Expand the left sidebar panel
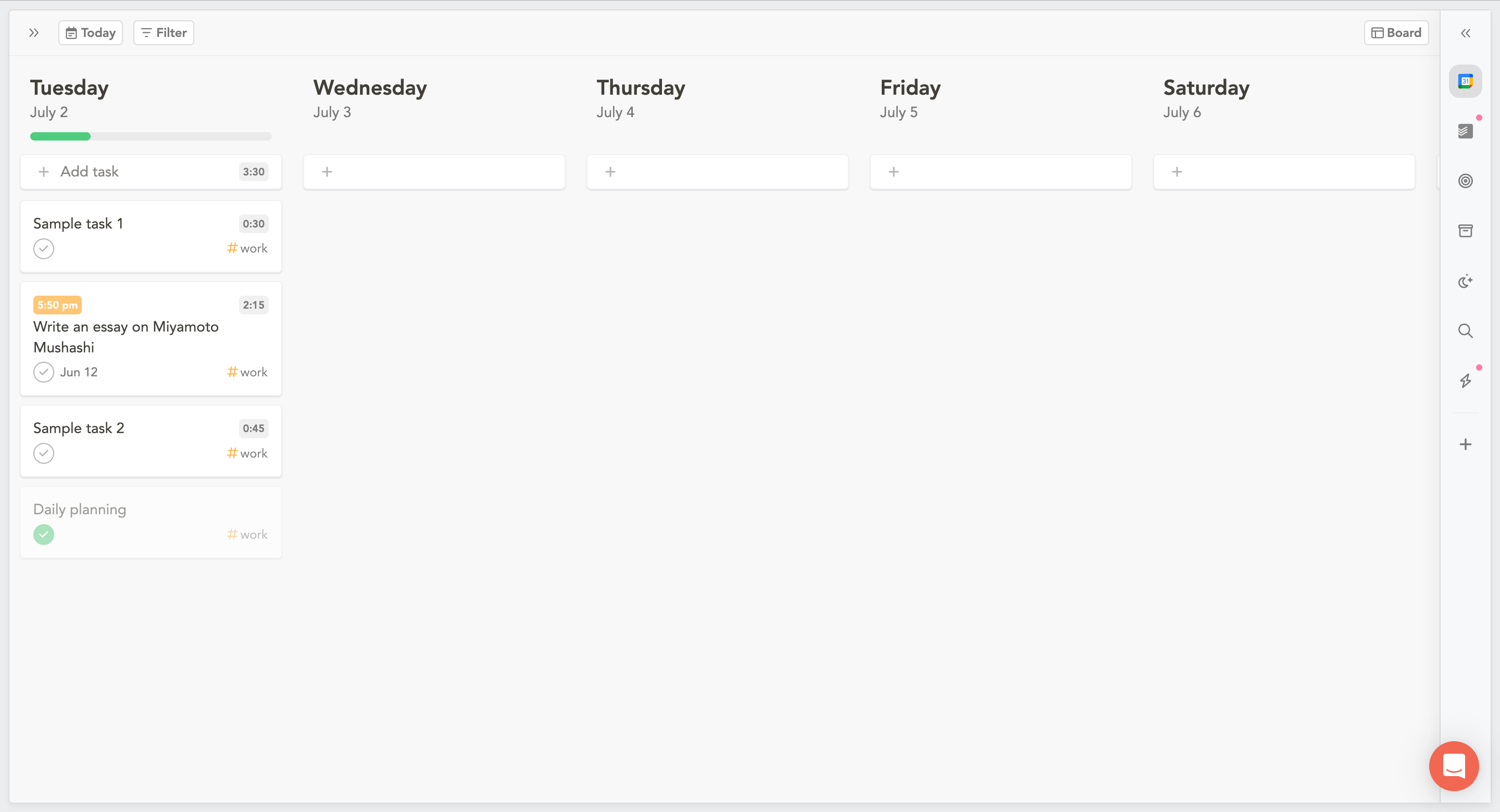 [x=34, y=33]
